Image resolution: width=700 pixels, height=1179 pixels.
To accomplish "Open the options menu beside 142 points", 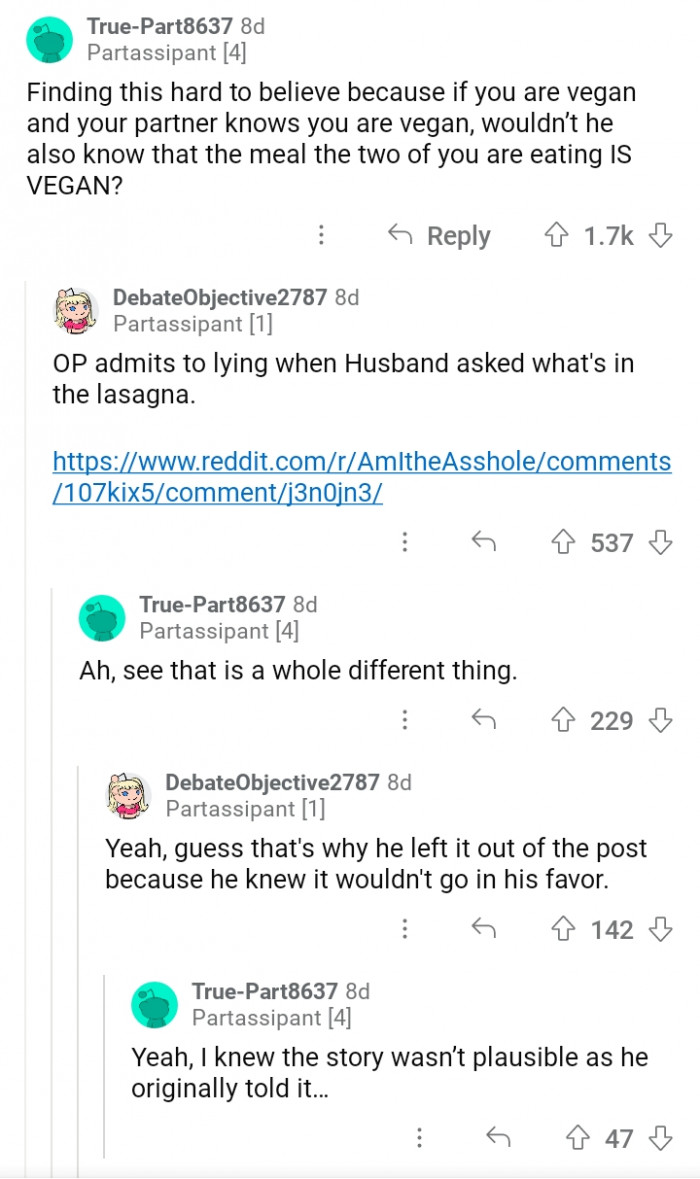I will tap(404, 930).
